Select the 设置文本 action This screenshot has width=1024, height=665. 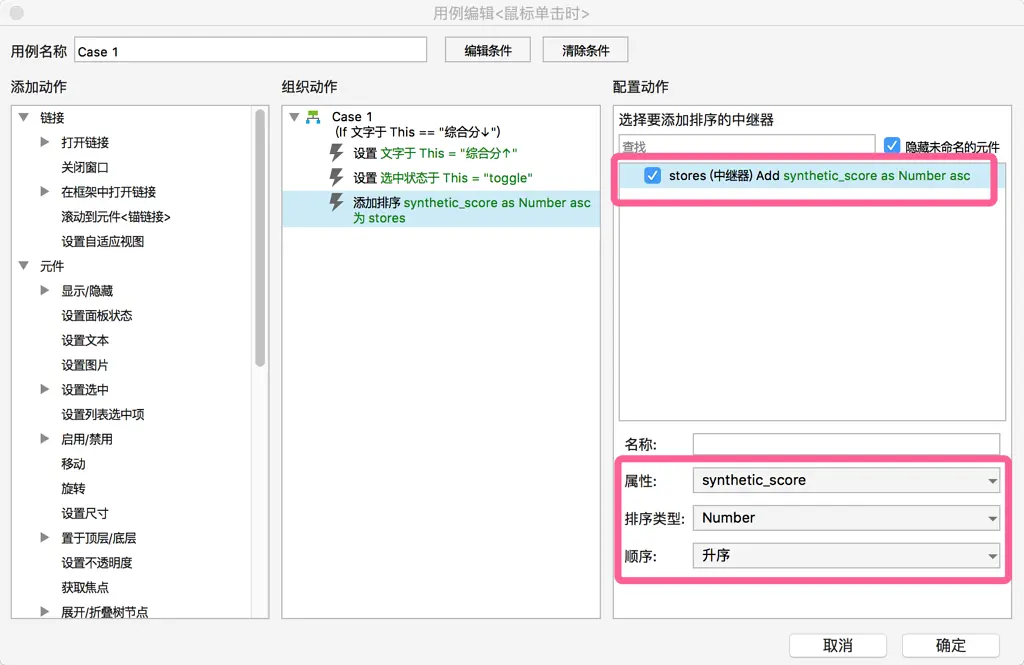[85, 340]
